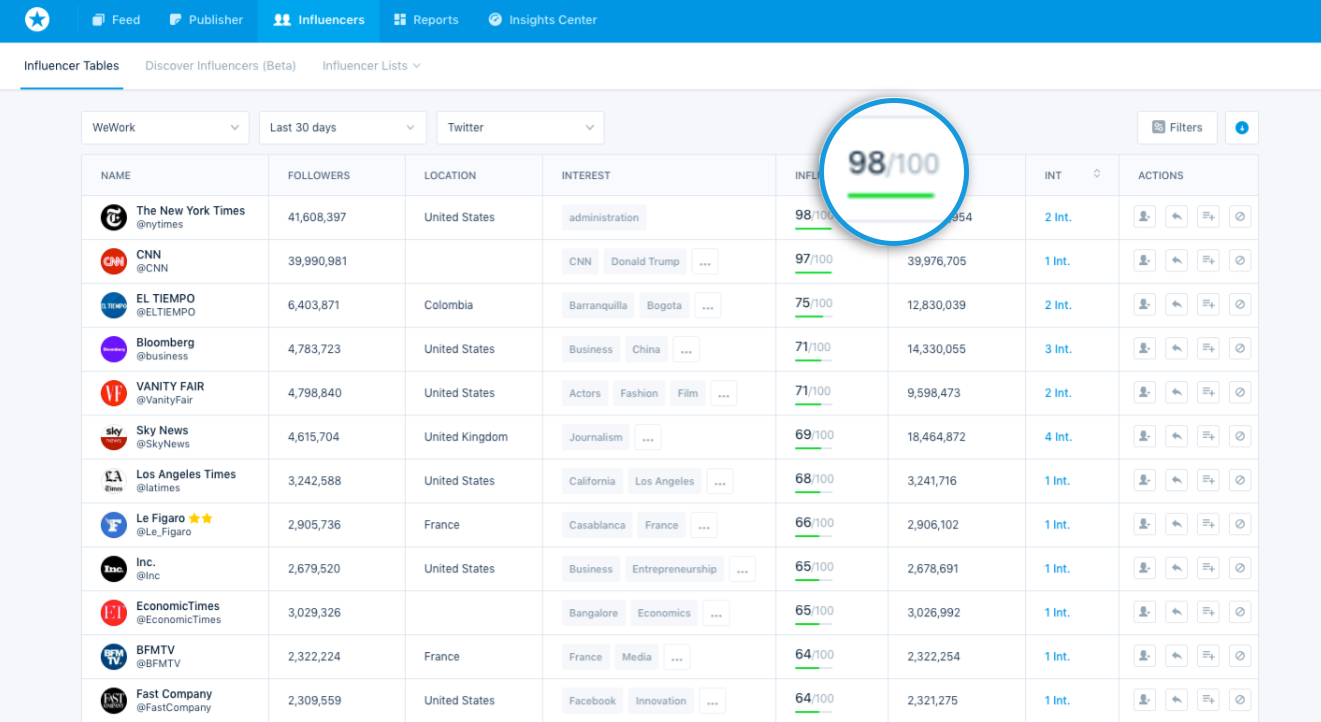
Task: Click the Donald Trump interest tag
Action: click(645, 262)
